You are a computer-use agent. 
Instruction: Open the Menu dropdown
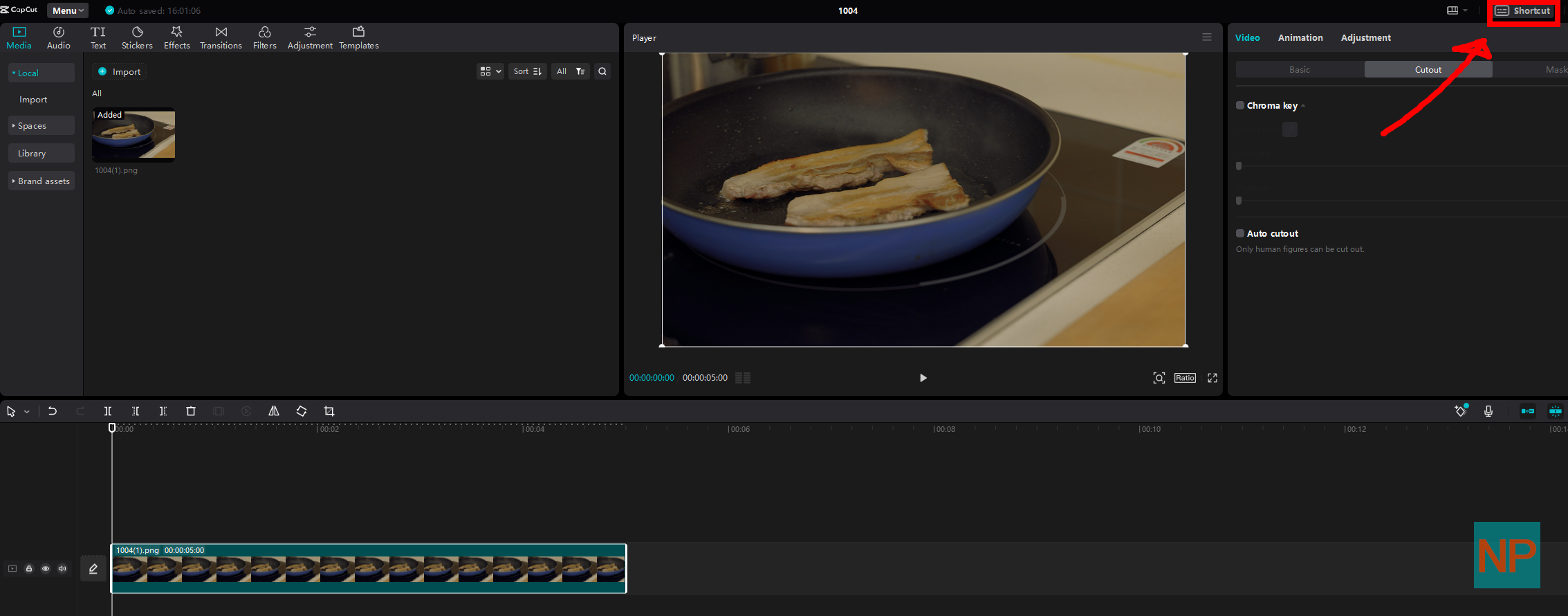(x=68, y=10)
